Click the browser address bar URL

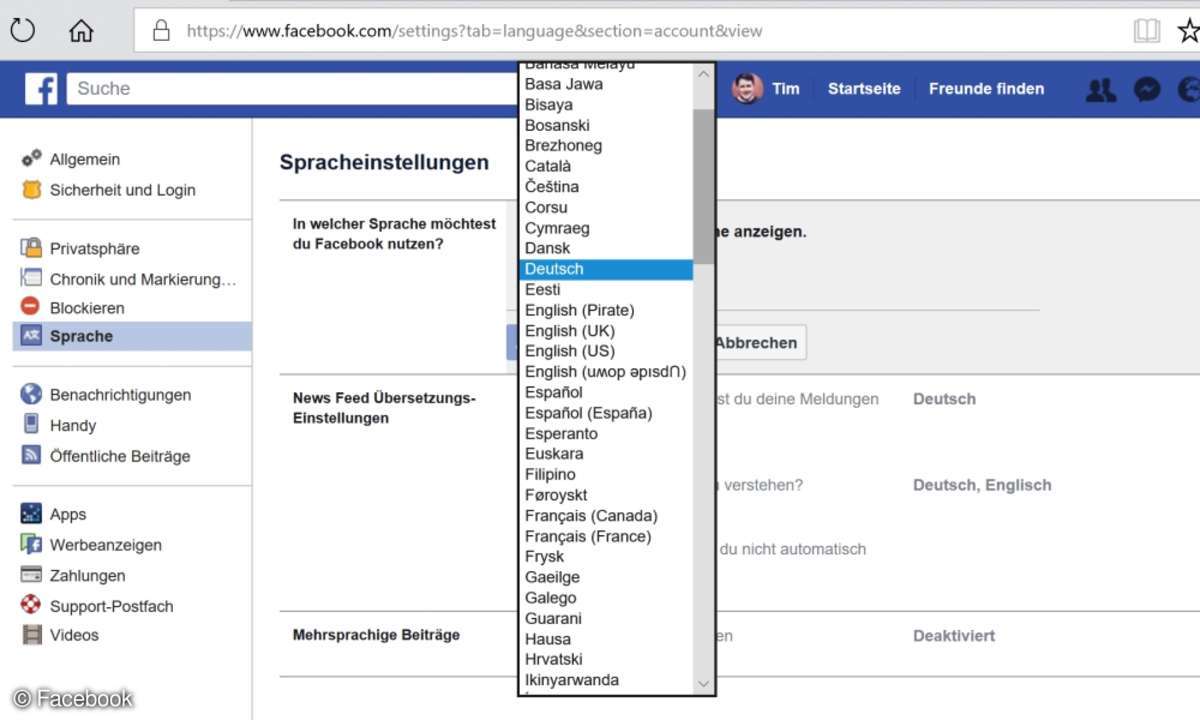coord(474,31)
